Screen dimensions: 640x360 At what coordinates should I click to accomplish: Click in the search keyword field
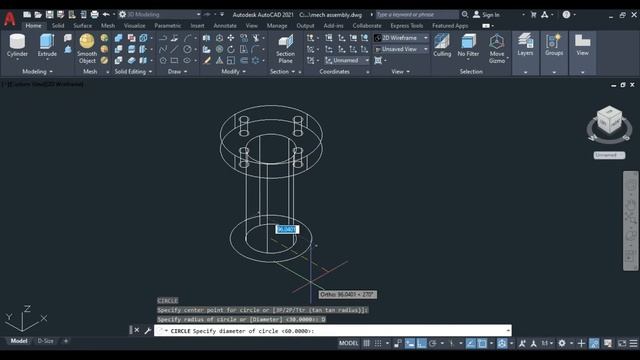(x=417, y=15)
